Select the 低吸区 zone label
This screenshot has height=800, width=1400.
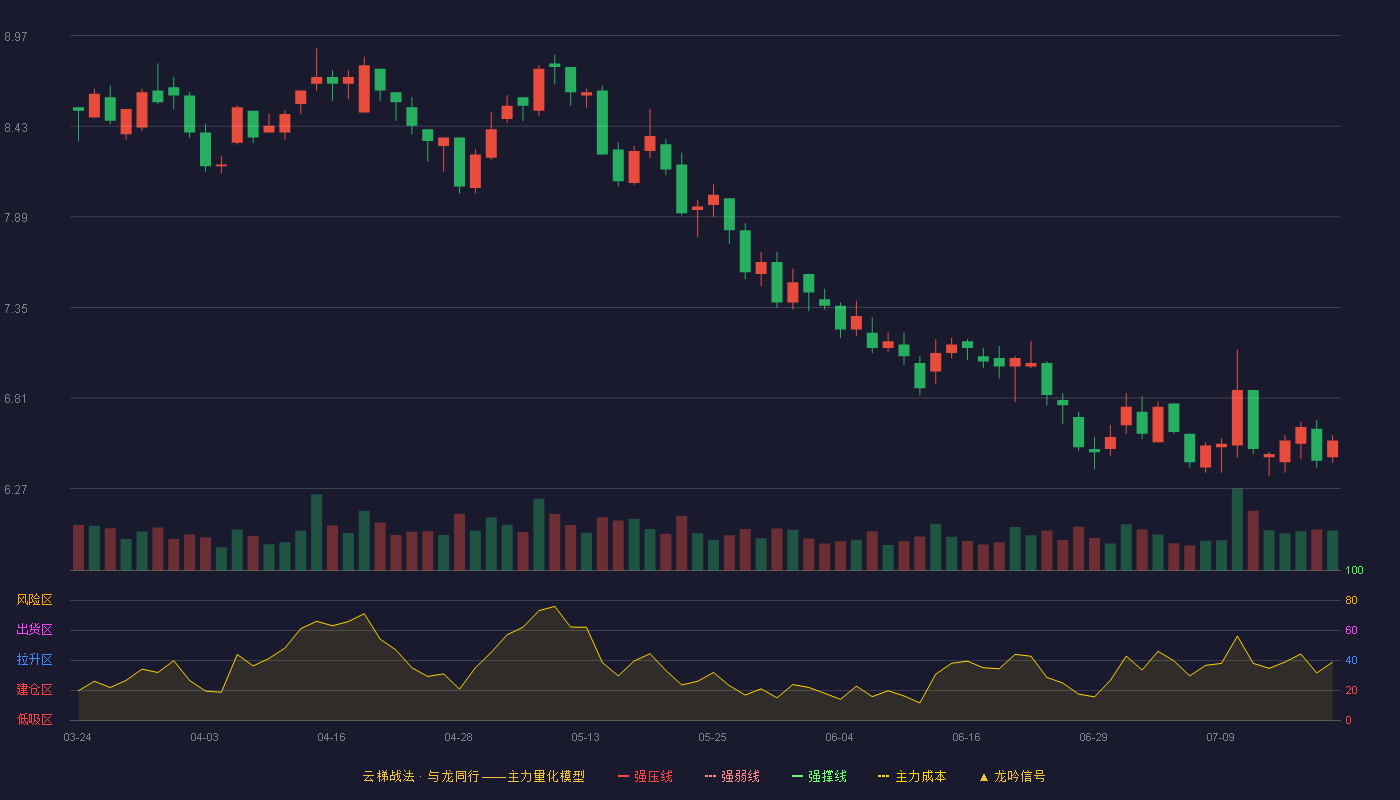click(x=34, y=719)
